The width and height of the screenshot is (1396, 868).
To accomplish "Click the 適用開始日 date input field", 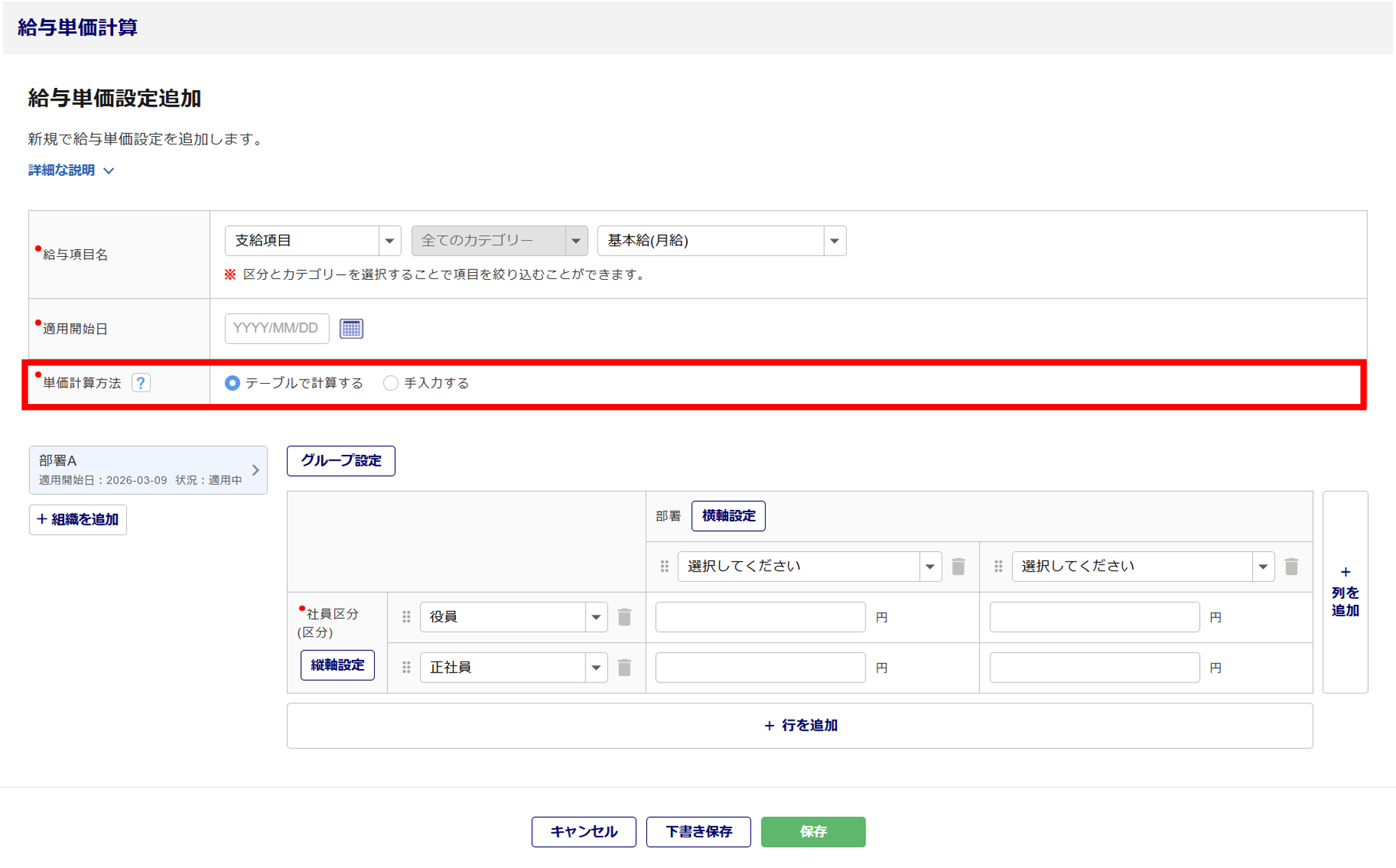I will [276, 329].
